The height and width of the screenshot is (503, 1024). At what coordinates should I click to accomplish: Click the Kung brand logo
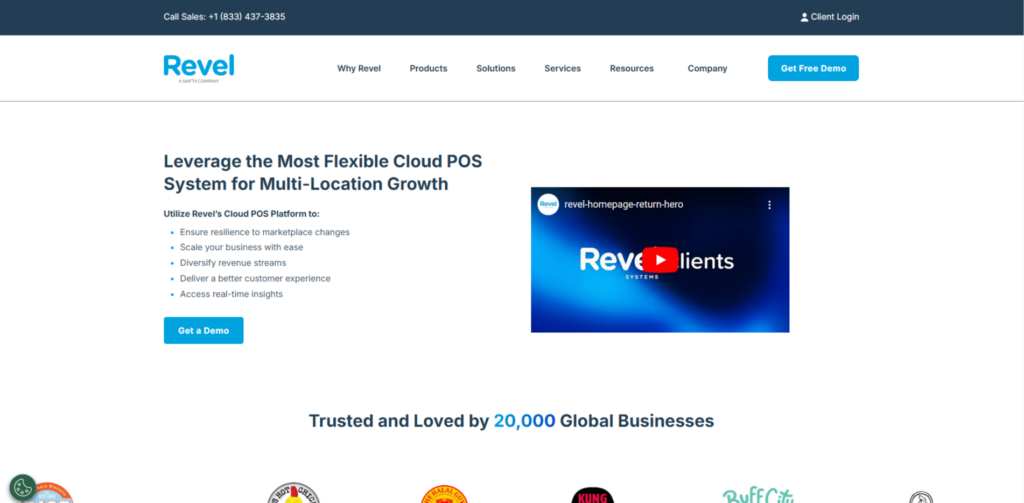click(x=592, y=496)
